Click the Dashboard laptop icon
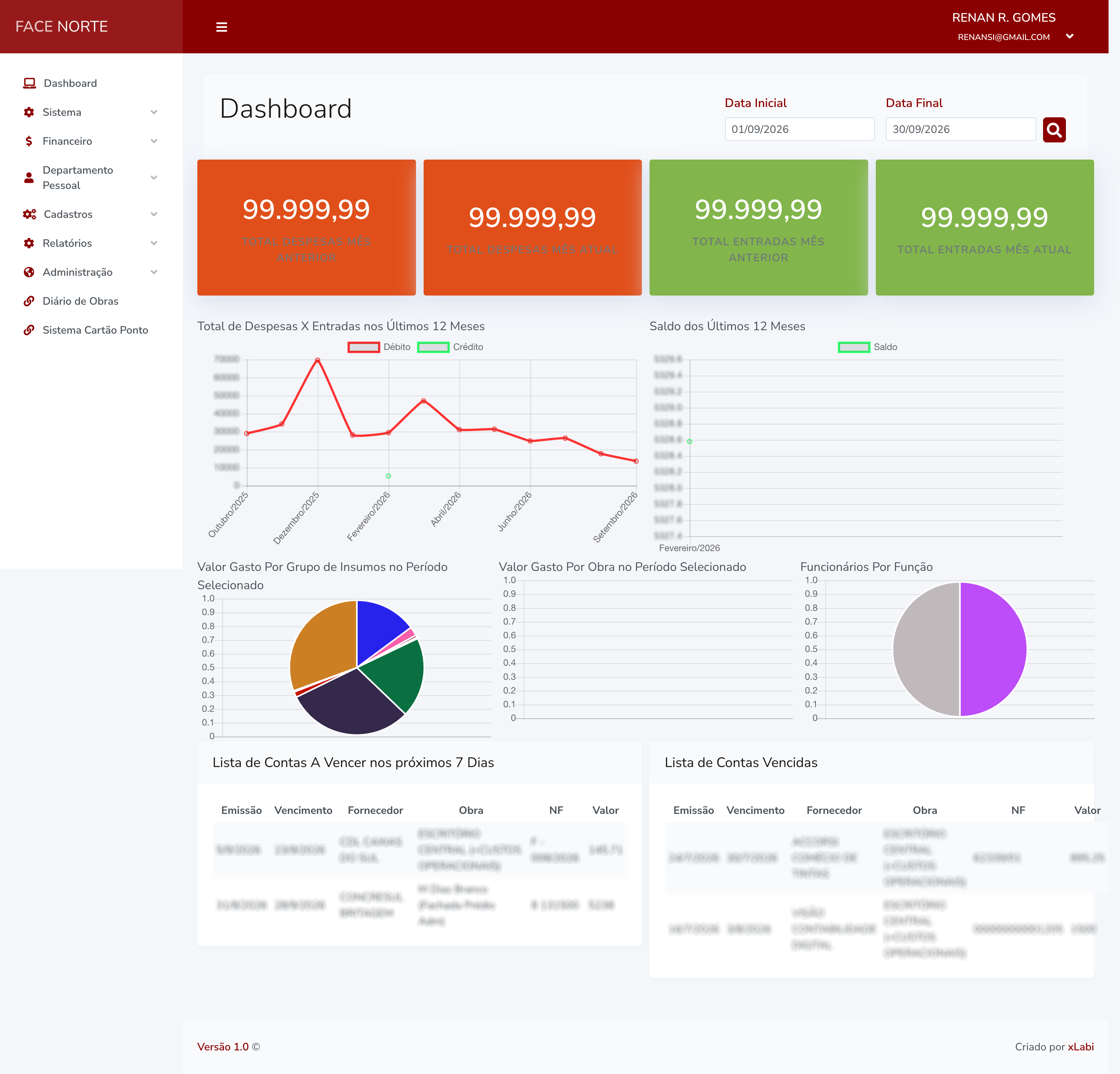The height and width of the screenshot is (1074, 1120). pos(29,83)
